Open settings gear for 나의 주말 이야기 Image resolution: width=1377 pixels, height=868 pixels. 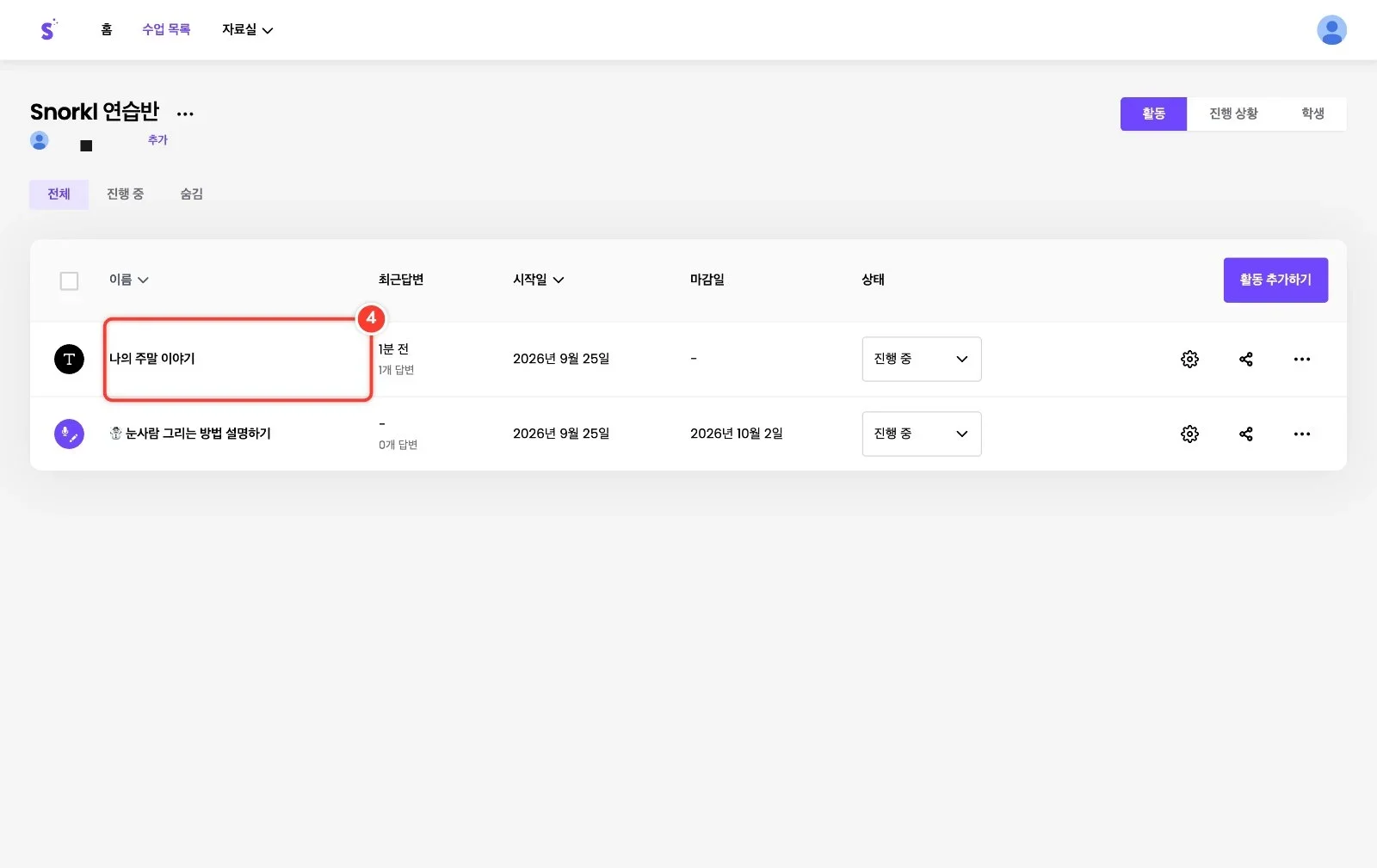click(x=1189, y=359)
